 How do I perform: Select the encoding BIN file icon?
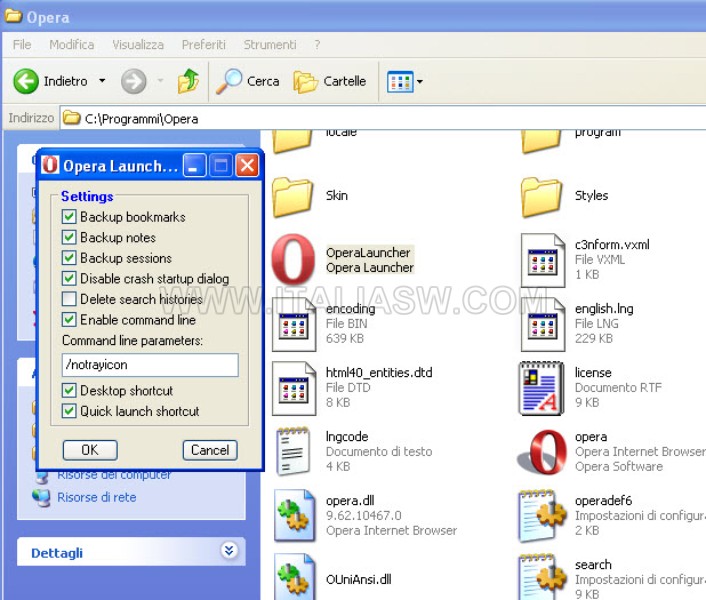(294, 324)
